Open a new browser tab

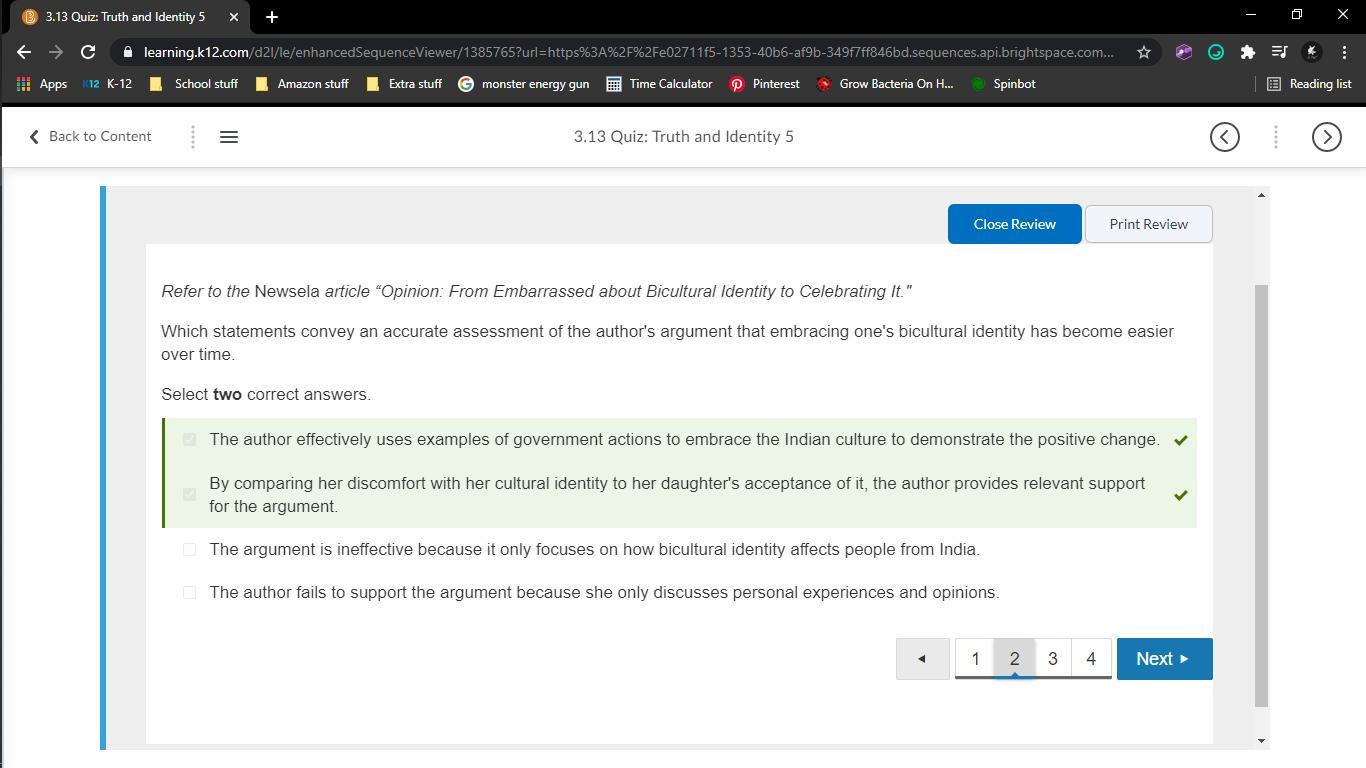tap(272, 17)
